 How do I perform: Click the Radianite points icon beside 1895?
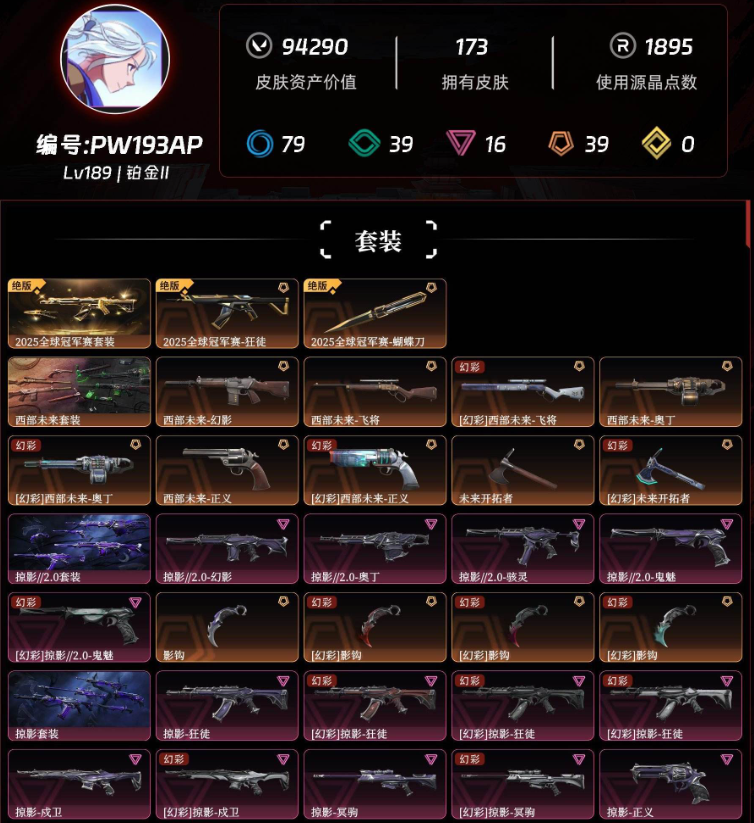pos(623,46)
